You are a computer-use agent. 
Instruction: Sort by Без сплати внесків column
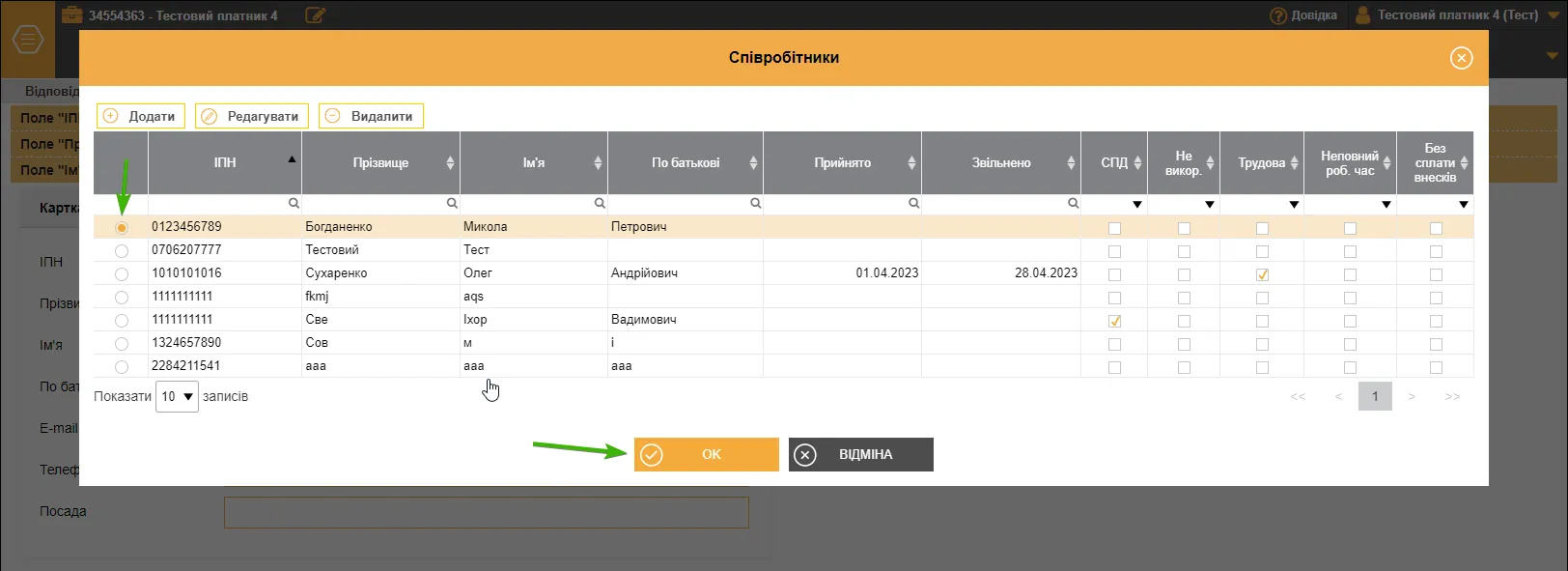[x=1464, y=163]
